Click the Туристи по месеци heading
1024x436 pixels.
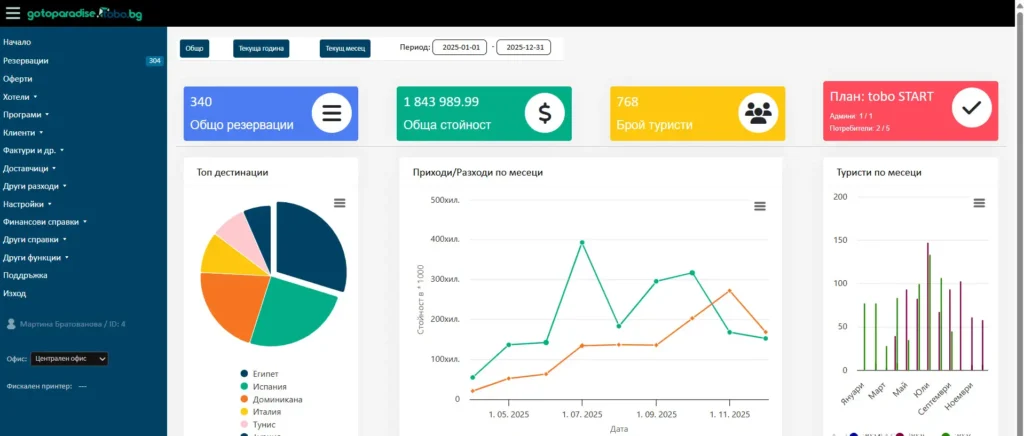click(878, 172)
